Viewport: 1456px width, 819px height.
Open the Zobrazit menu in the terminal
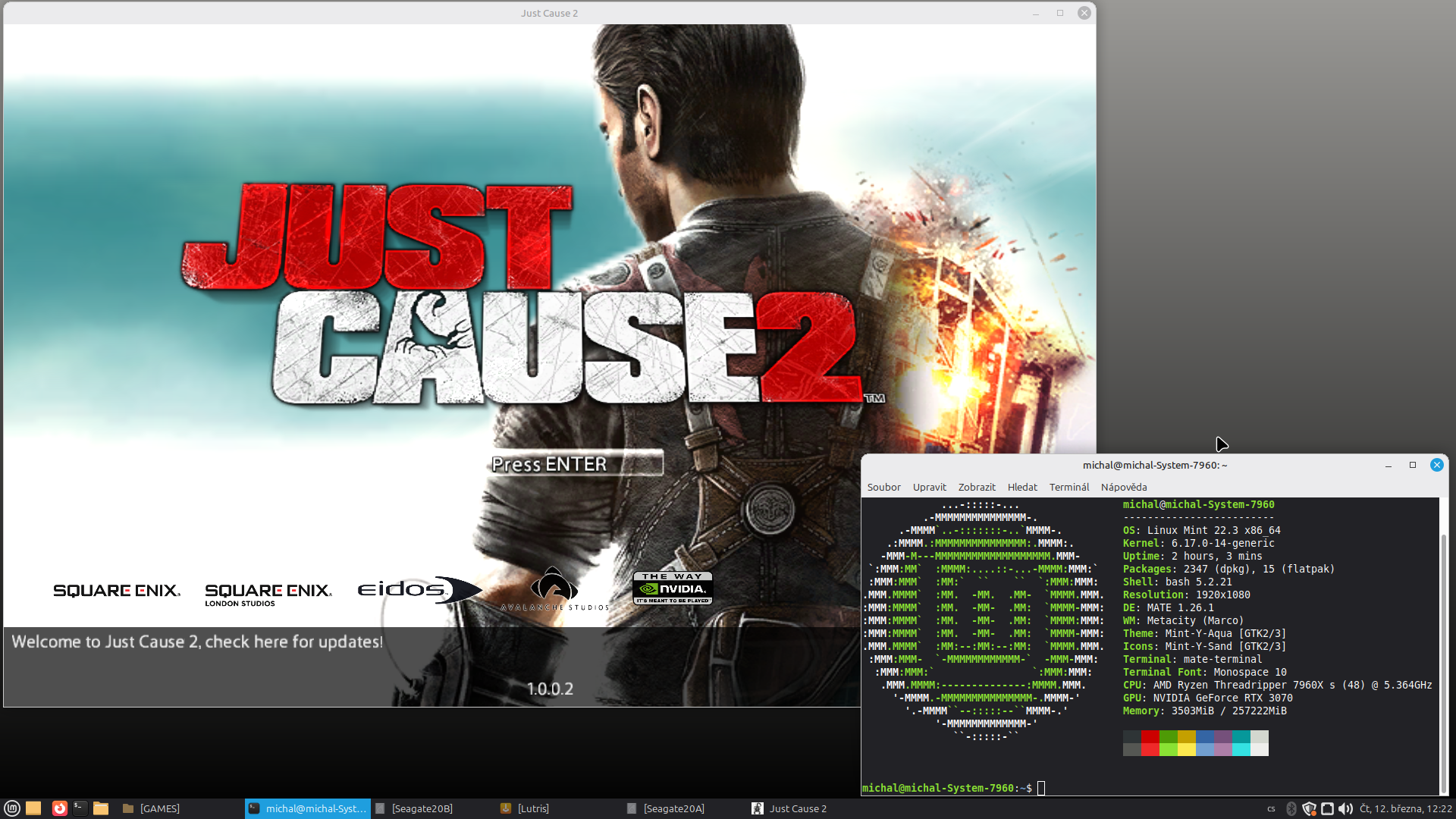coord(976,487)
